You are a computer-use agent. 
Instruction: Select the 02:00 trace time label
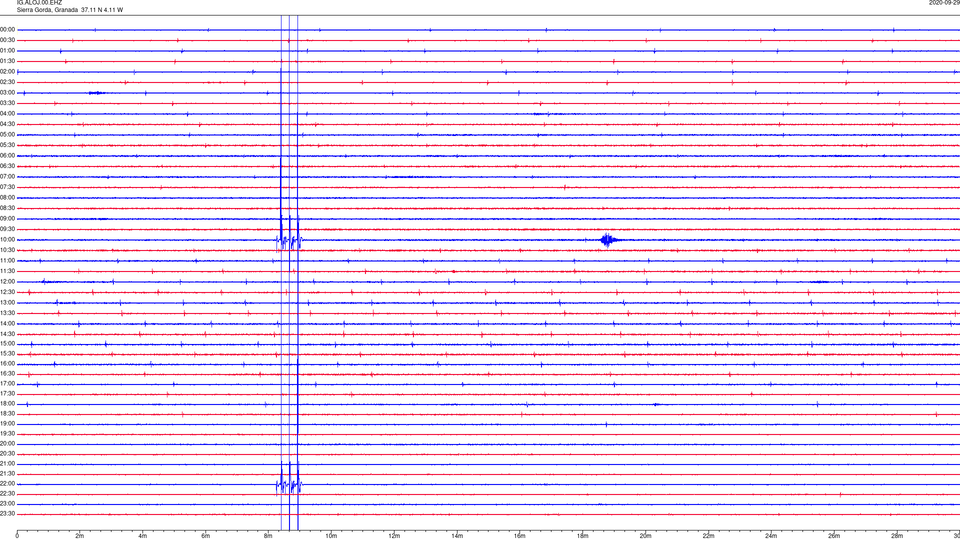point(7,71)
